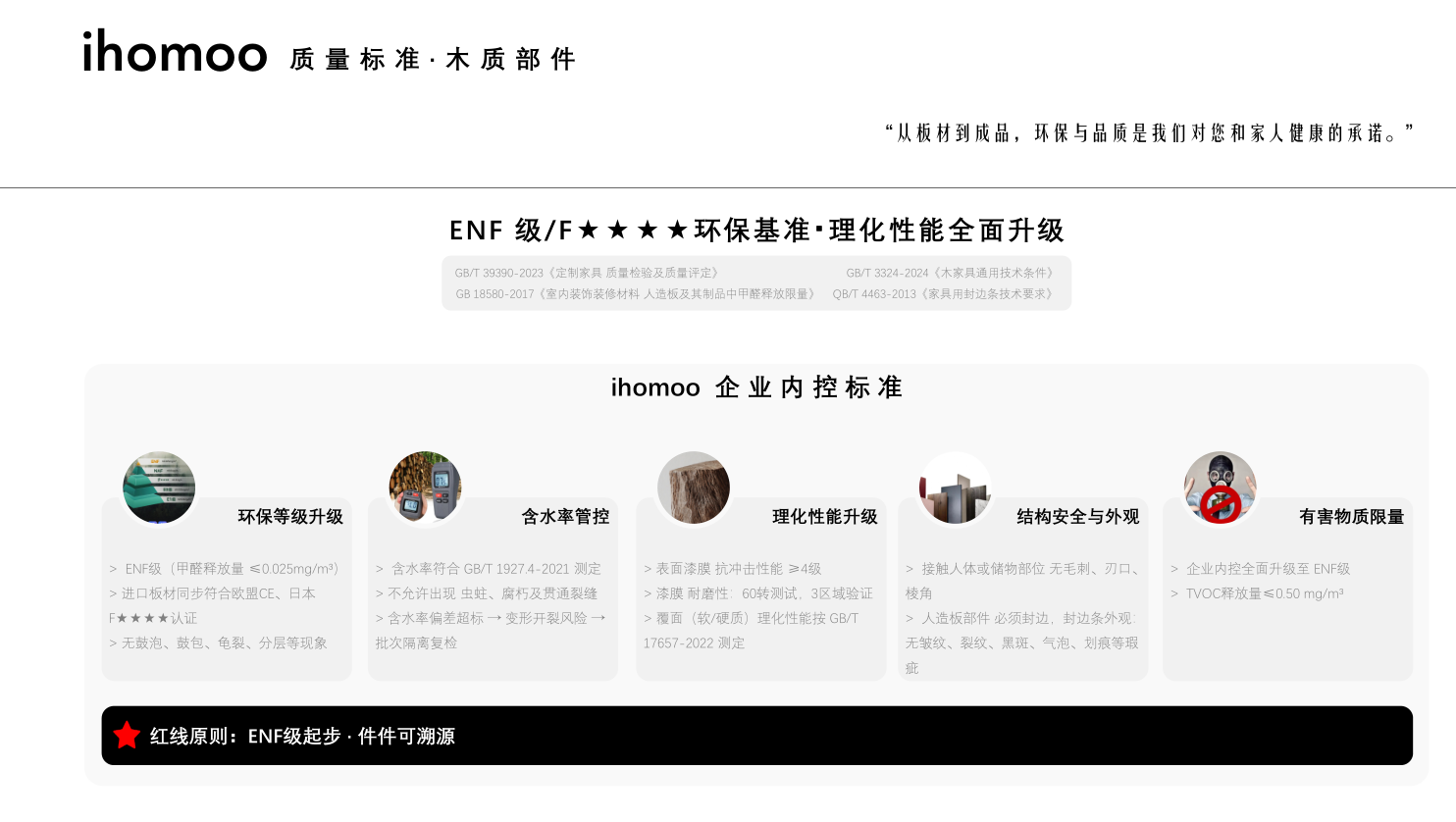Click the red star beside 红线原则
This screenshot has height=822, width=1456.
click(127, 735)
